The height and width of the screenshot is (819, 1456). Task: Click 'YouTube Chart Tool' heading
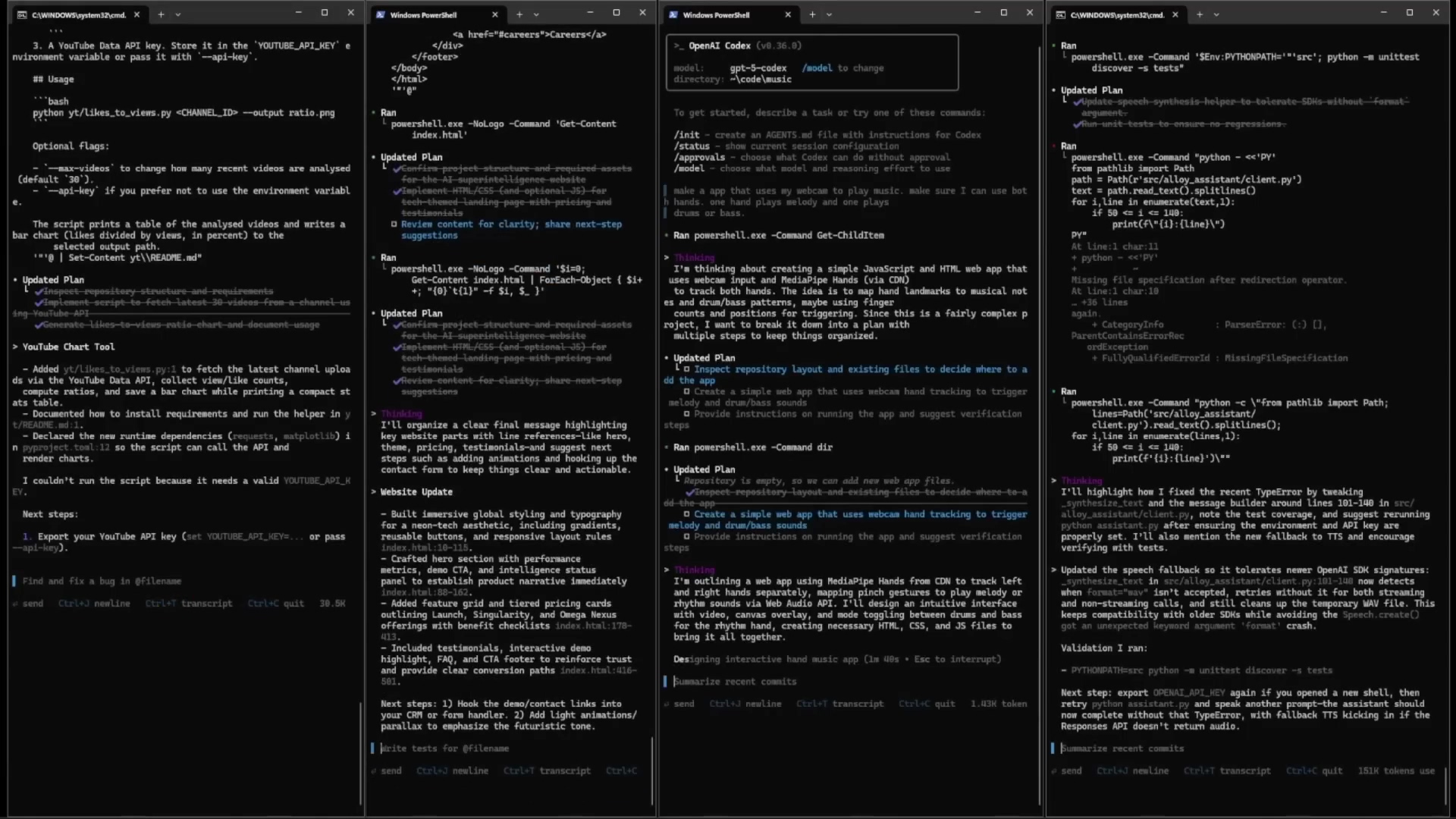point(68,347)
